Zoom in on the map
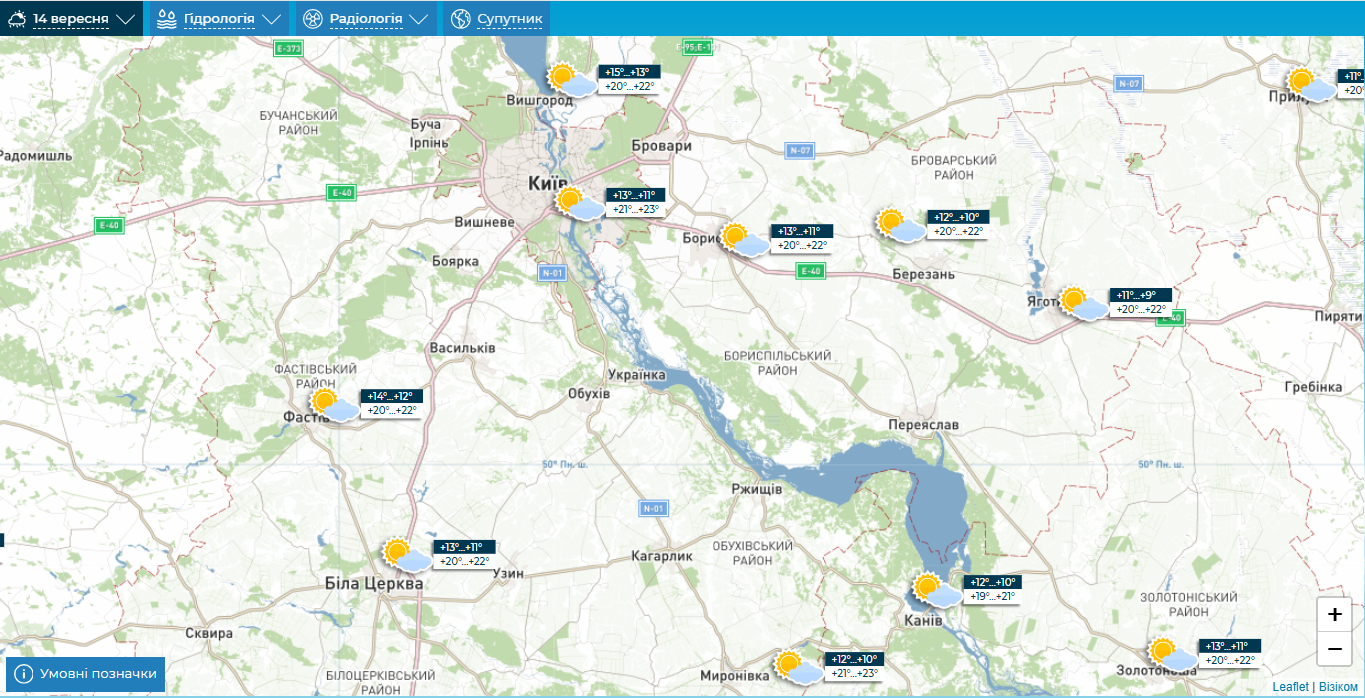This screenshot has height=698, width=1365. coord(1334,614)
